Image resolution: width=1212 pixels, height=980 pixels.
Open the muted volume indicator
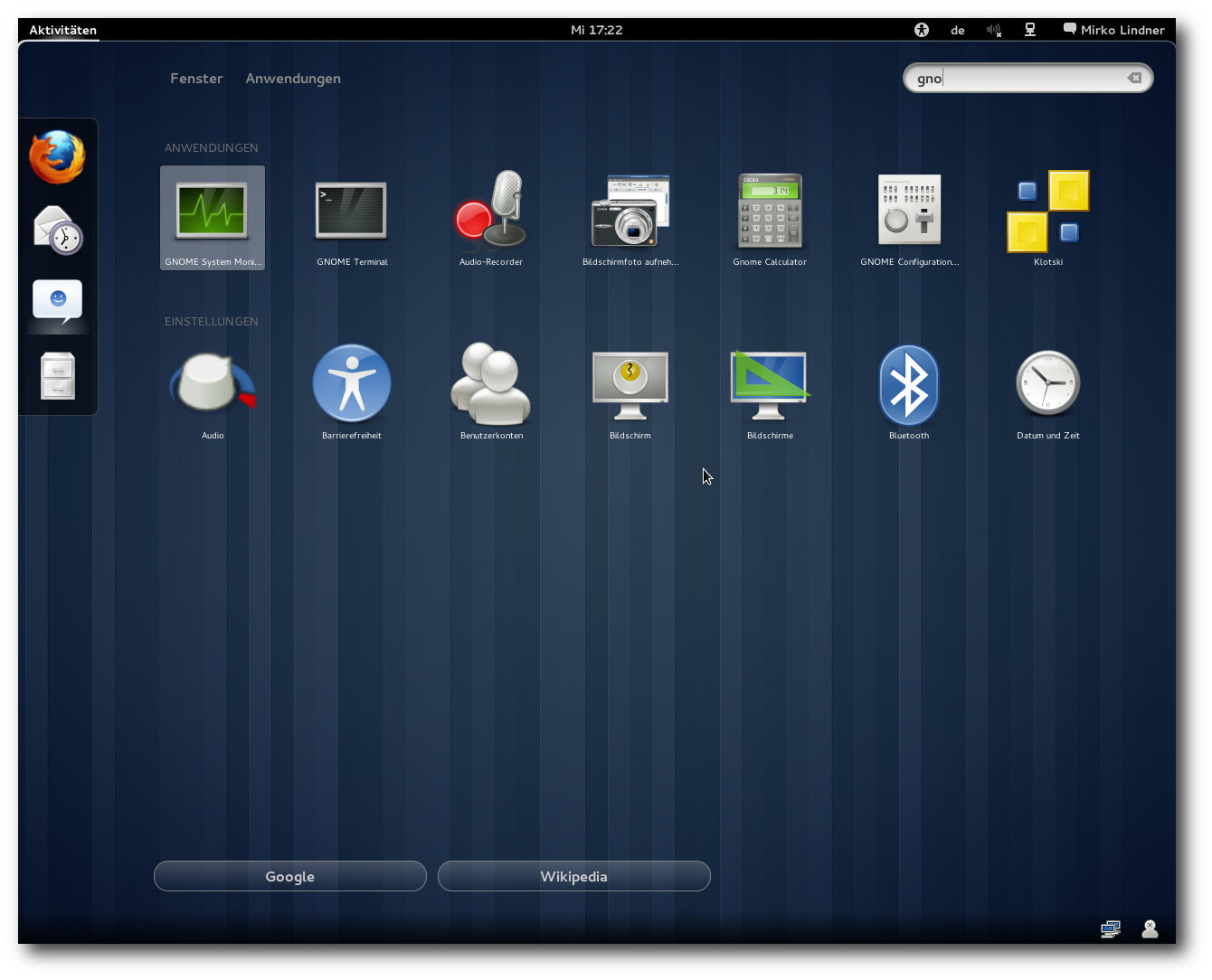coord(993,30)
